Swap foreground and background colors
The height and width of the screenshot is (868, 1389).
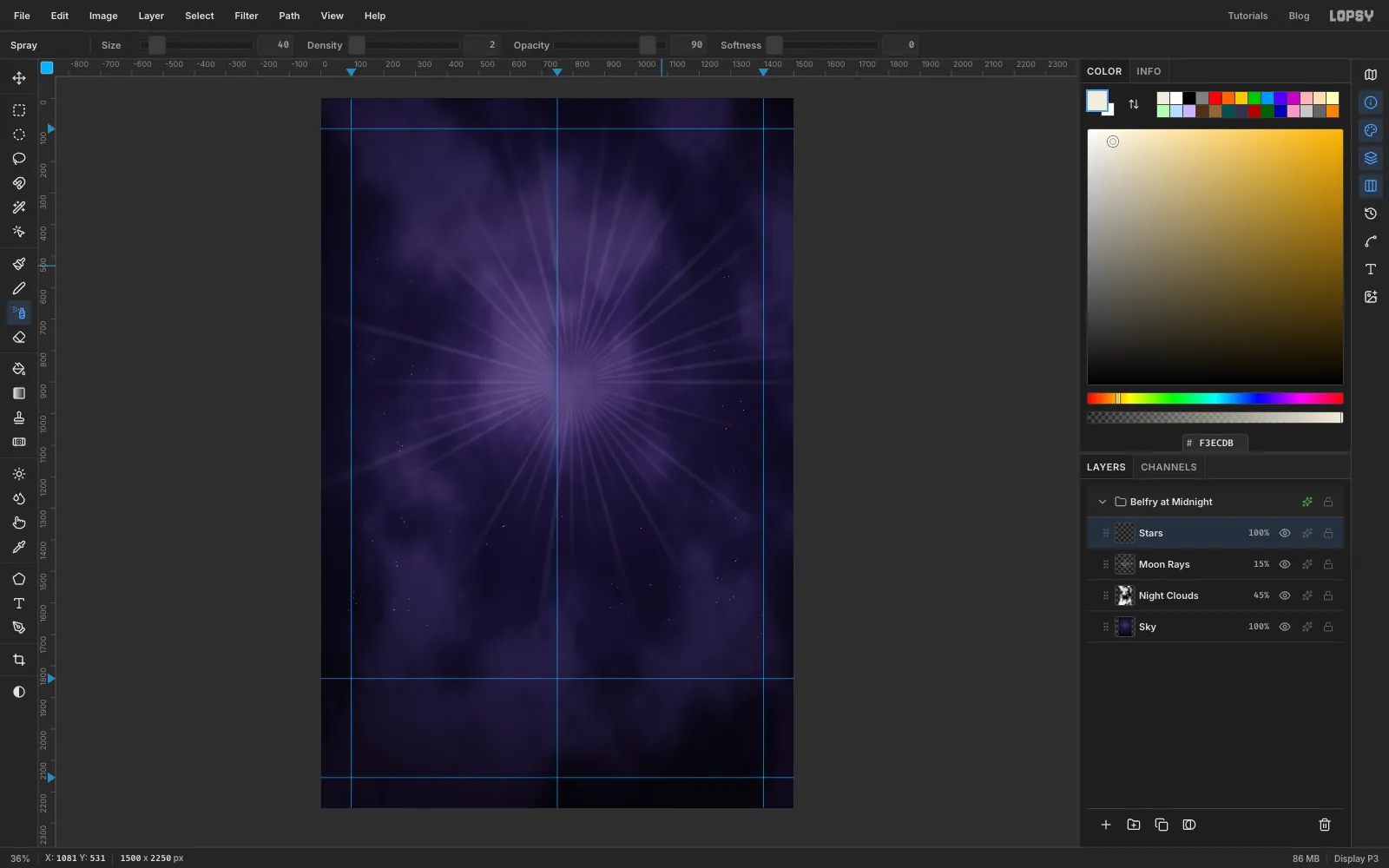click(x=1134, y=104)
